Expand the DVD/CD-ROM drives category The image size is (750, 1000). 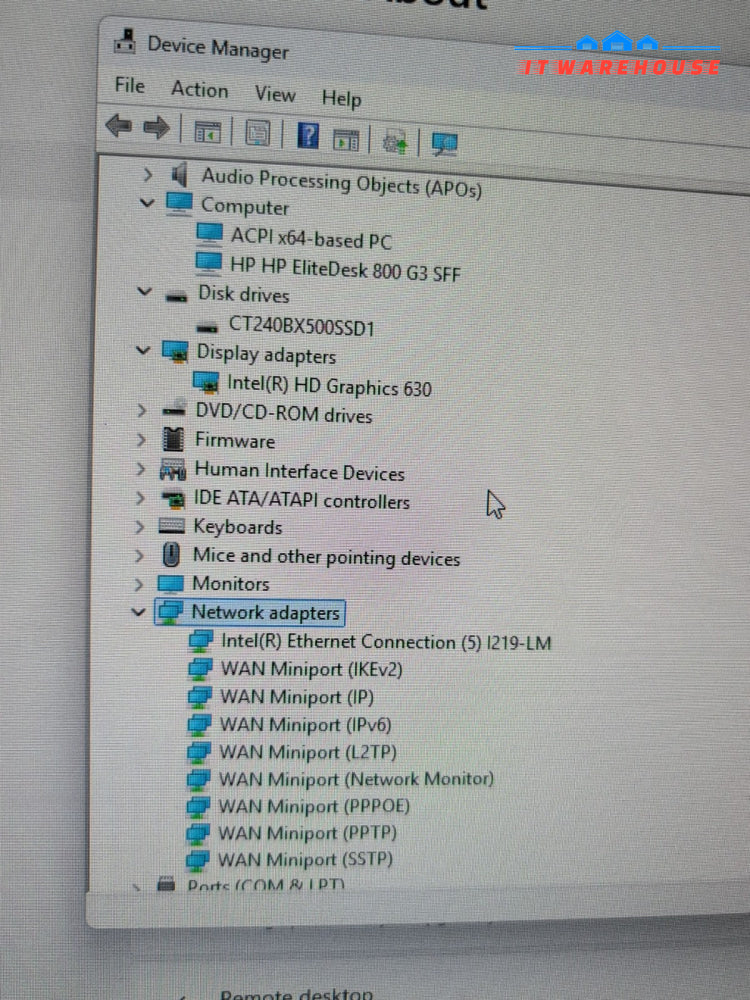(142, 410)
